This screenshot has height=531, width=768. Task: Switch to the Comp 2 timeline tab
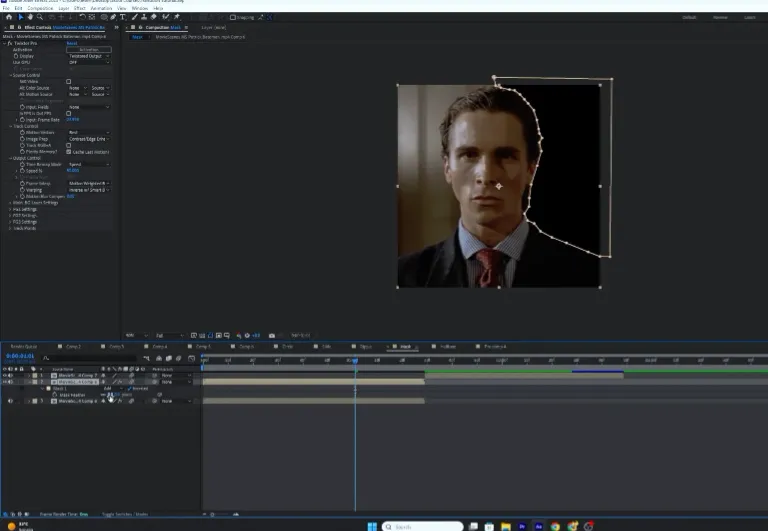pos(73,346)
